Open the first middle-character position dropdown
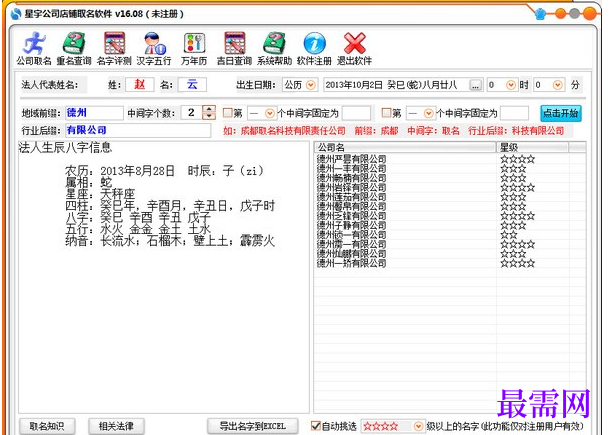The image size is (609, 435). click(x=269, y=113)
